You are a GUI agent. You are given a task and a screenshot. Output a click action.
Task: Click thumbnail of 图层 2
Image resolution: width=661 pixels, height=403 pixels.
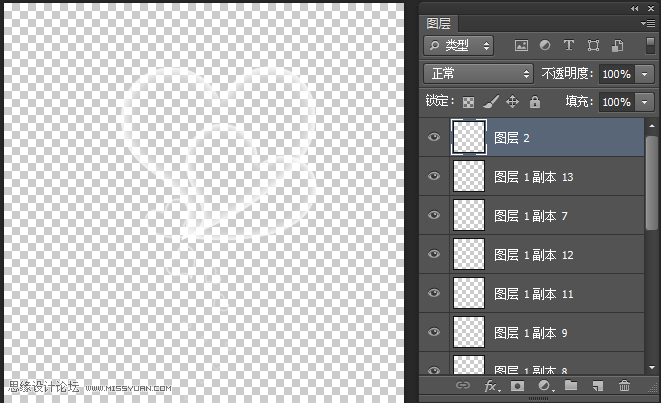pos(469,137)
